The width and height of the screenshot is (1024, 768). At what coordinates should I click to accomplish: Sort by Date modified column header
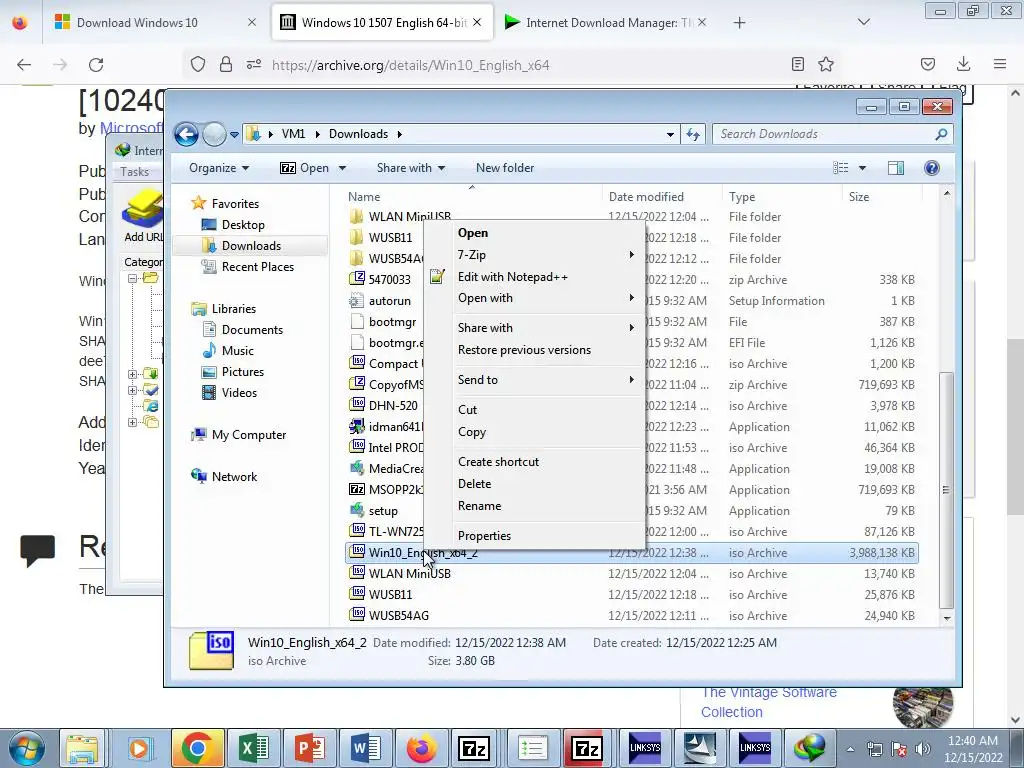tap(646, 197)
